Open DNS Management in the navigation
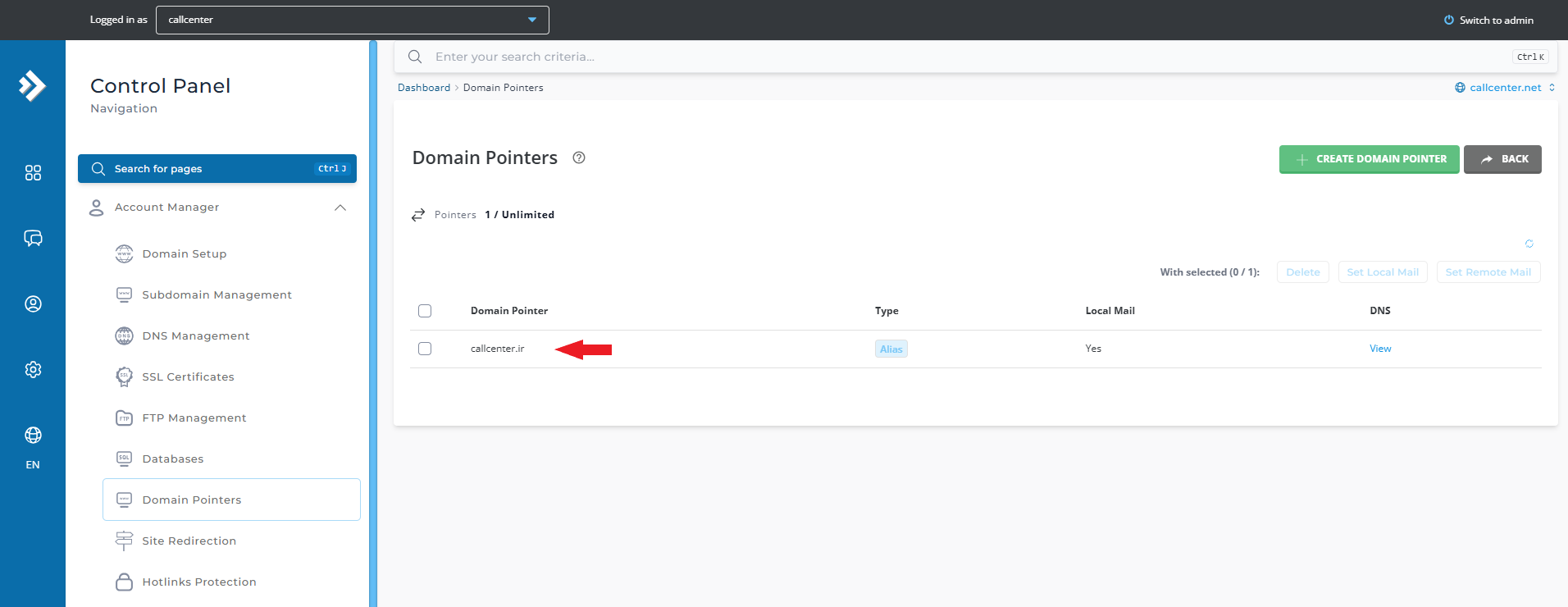Viewport: 1568px width, 607px height. [195, 335]
